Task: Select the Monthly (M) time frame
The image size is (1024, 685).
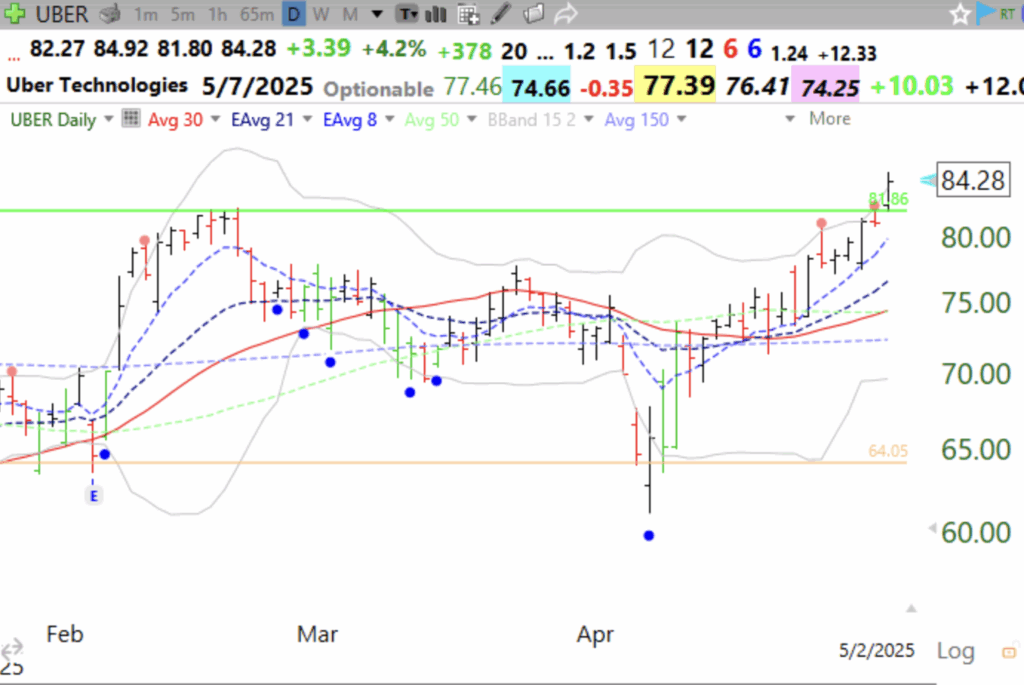Action: point(351,14)
